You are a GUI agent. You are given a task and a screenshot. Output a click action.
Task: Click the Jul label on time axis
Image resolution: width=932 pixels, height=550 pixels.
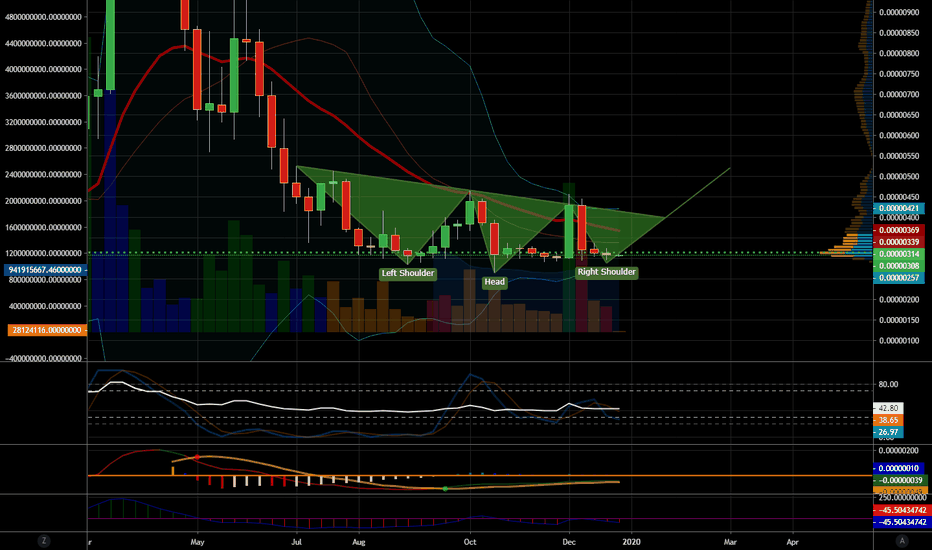[297, 542]
